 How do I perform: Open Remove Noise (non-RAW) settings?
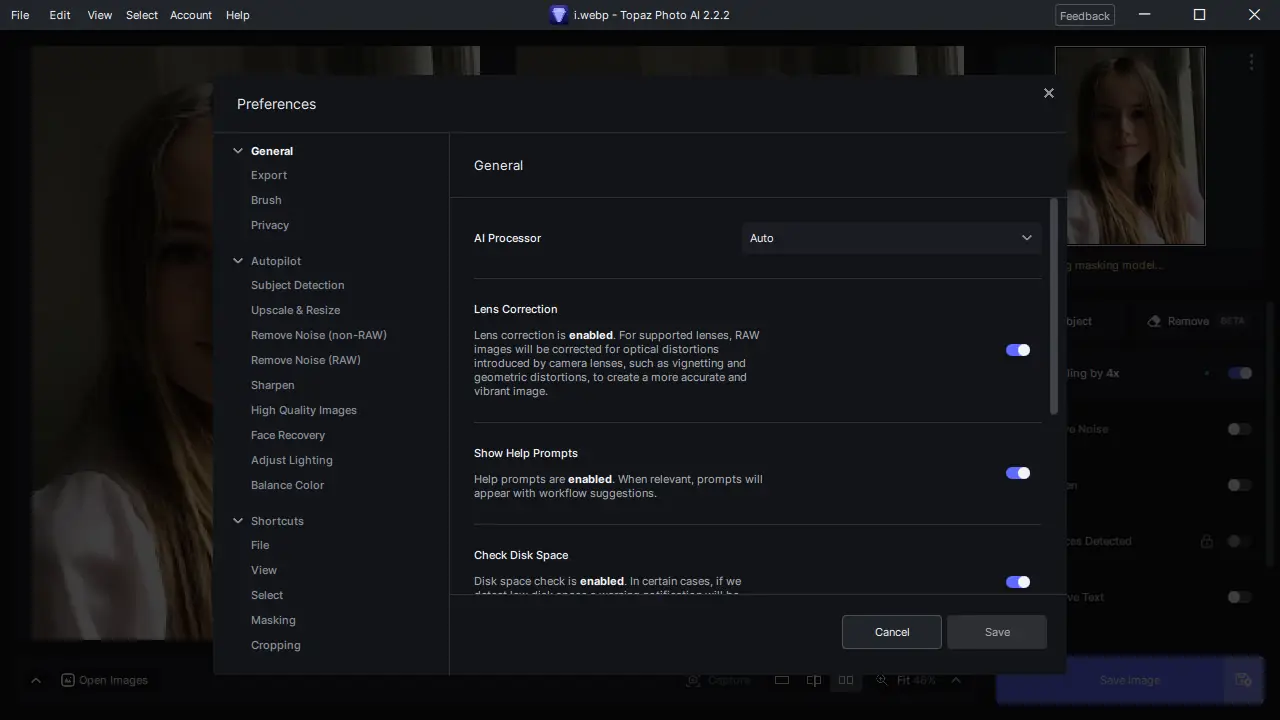pyautogui.click(x=319, y=335)
